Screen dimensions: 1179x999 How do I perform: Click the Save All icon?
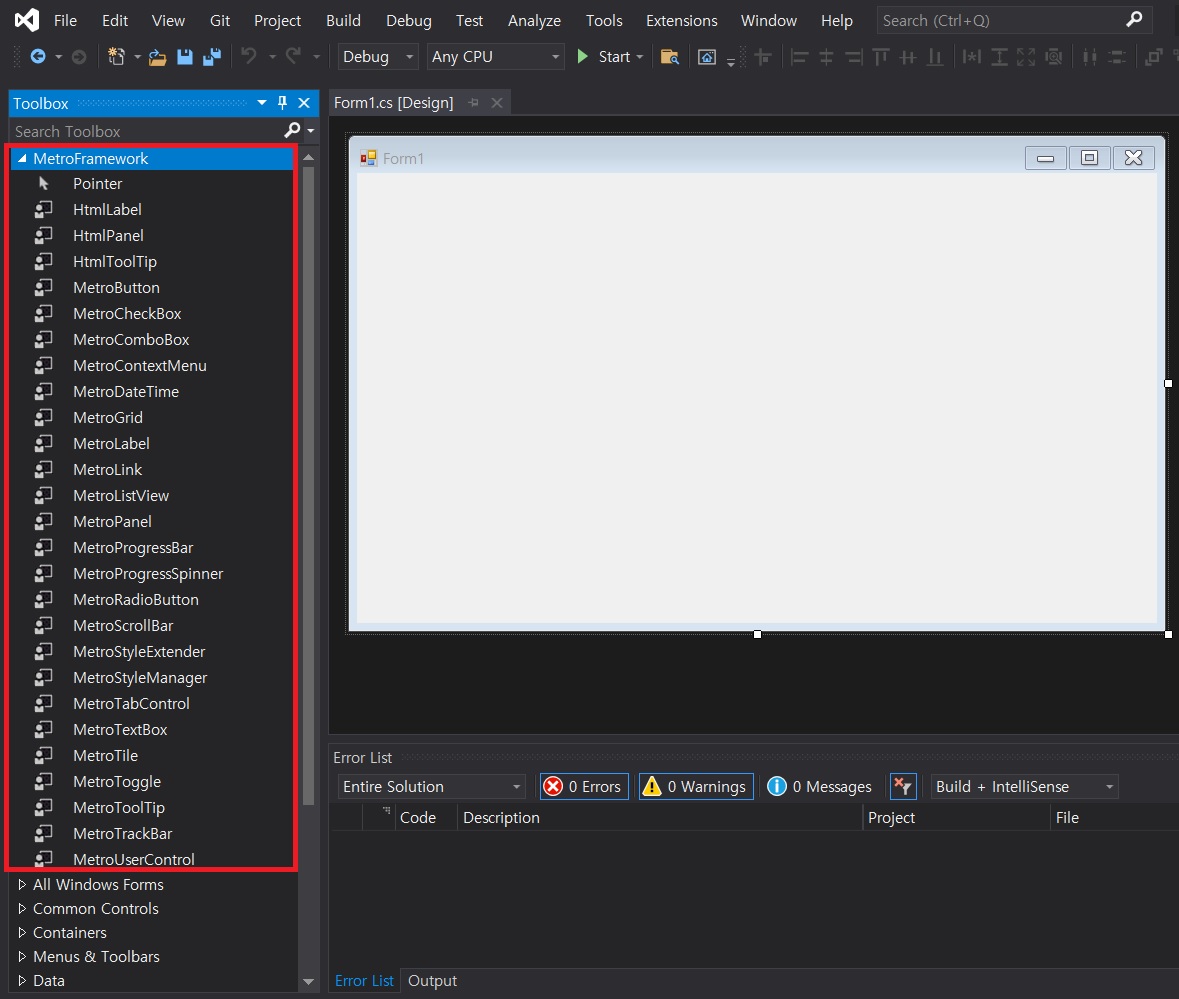212,56
